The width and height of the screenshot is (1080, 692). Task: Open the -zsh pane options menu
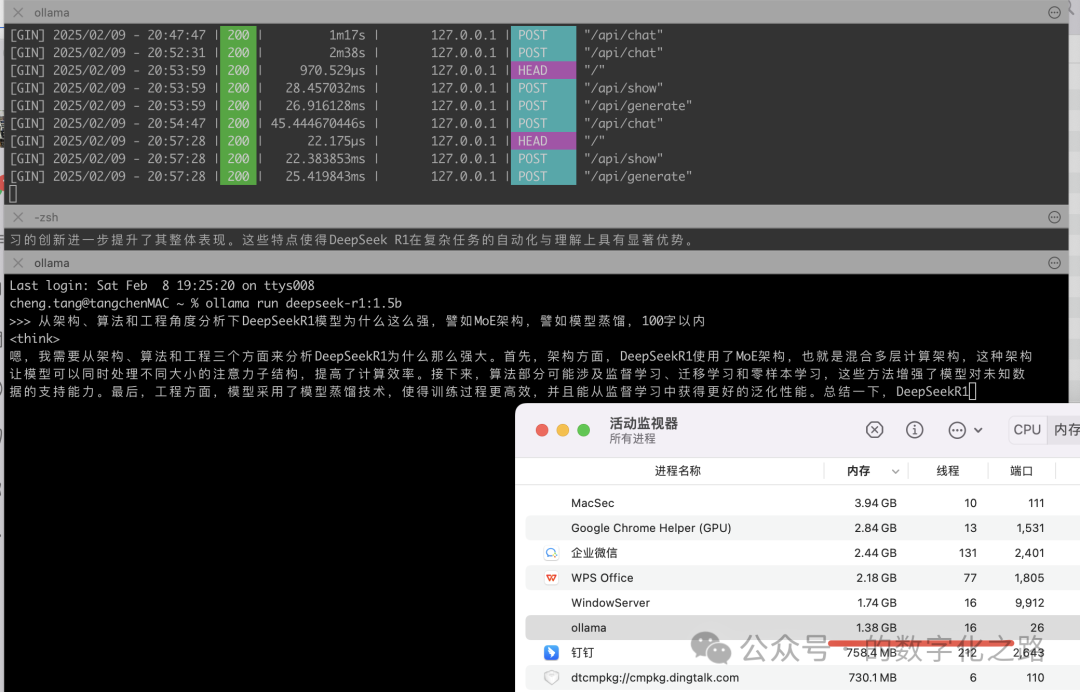click(1054, 217)
